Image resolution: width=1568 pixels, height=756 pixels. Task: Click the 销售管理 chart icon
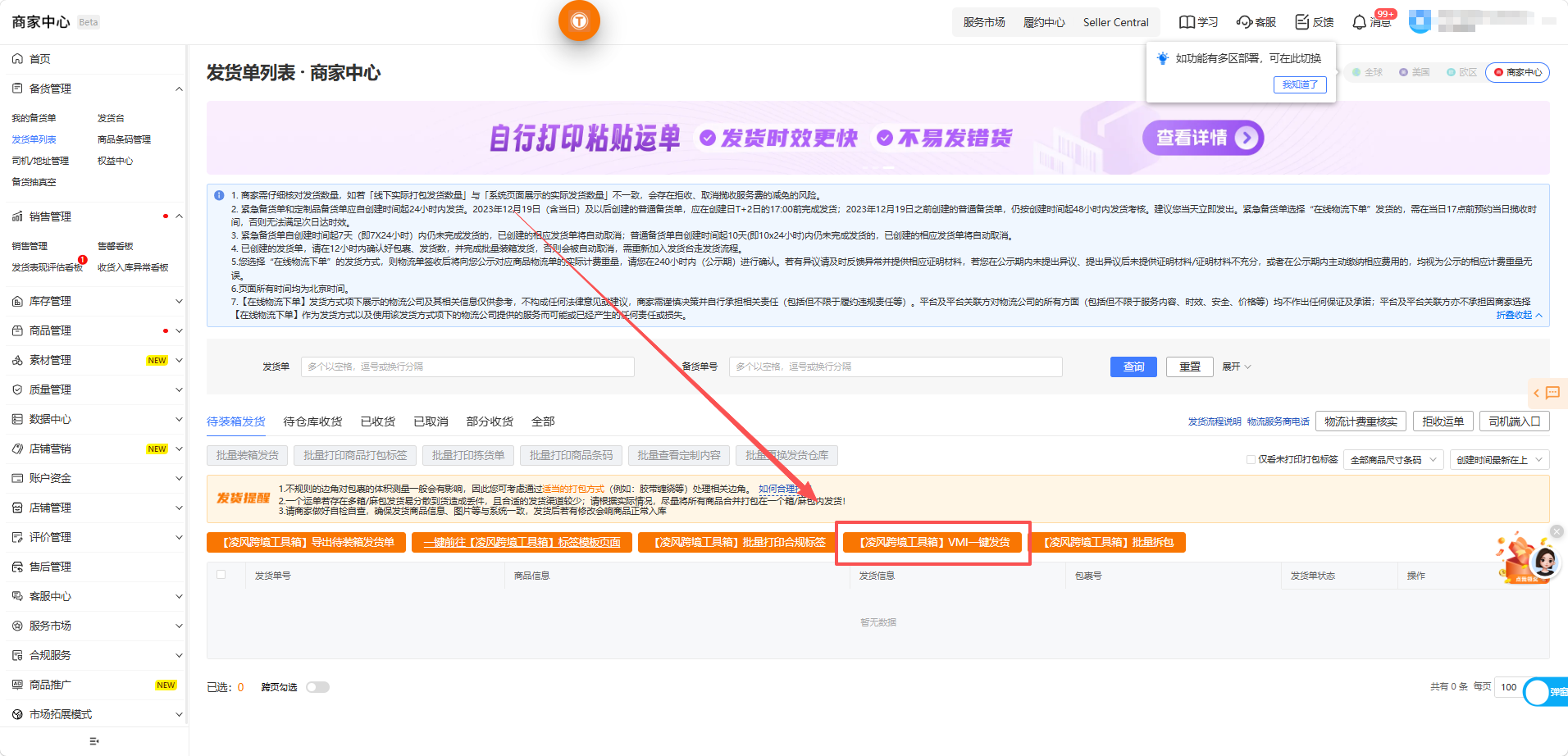17,216
